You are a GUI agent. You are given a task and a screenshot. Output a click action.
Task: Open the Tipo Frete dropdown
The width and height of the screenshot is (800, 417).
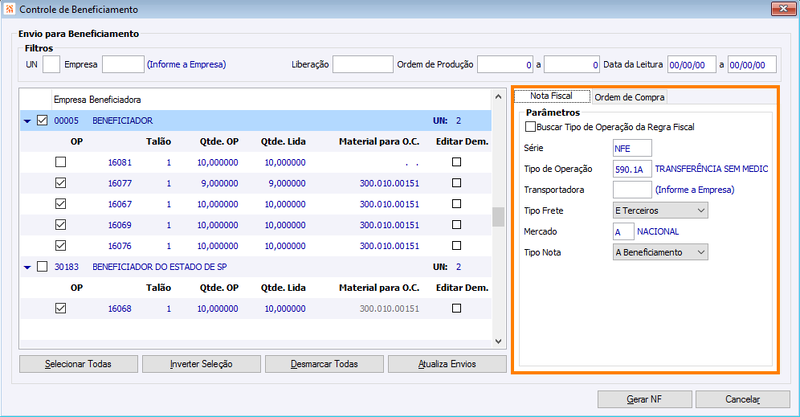point(660,210)
